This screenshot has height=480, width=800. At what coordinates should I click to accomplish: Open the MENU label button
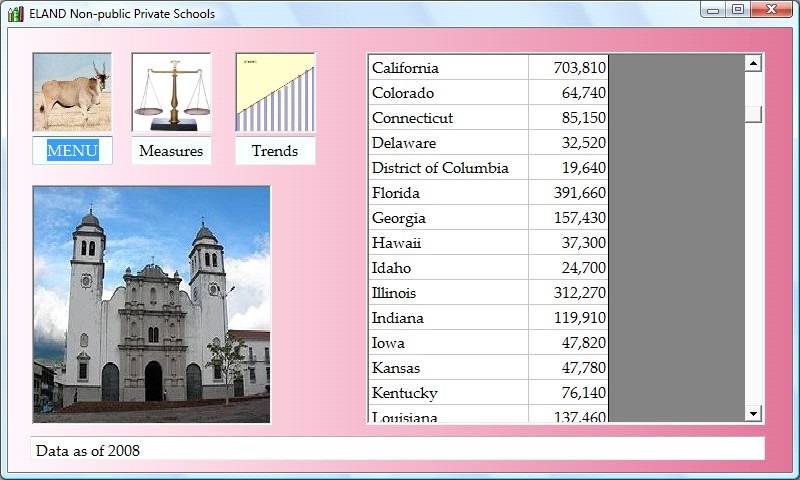[x=72, y=151]
